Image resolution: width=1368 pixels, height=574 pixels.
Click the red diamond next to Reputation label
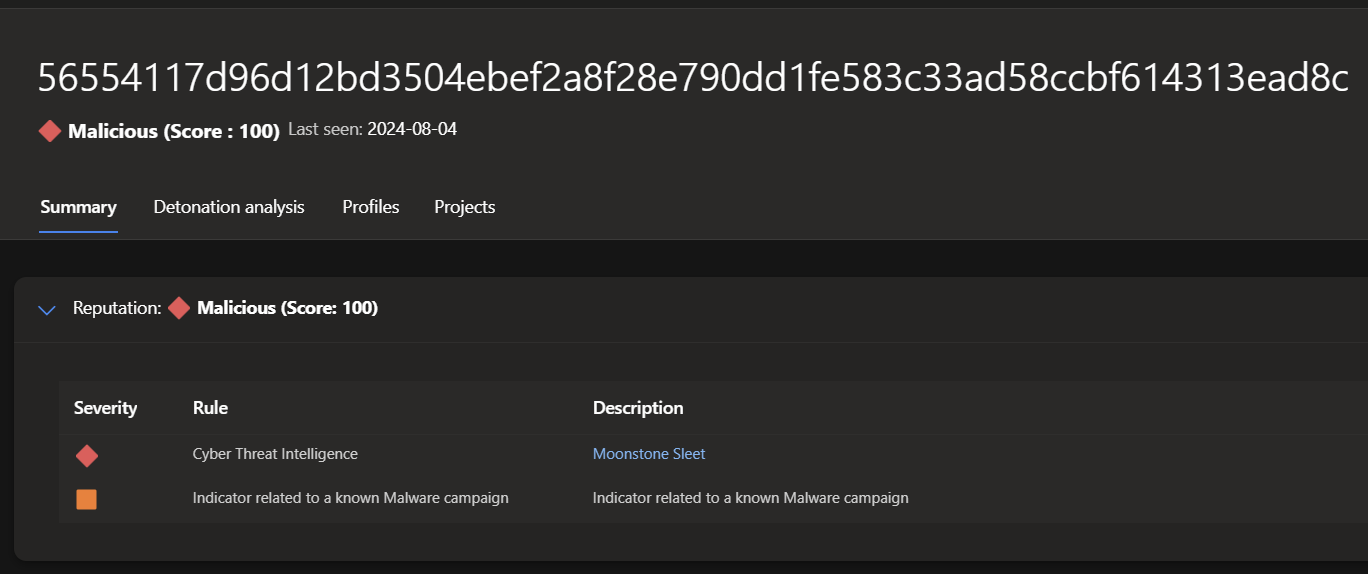179,308
